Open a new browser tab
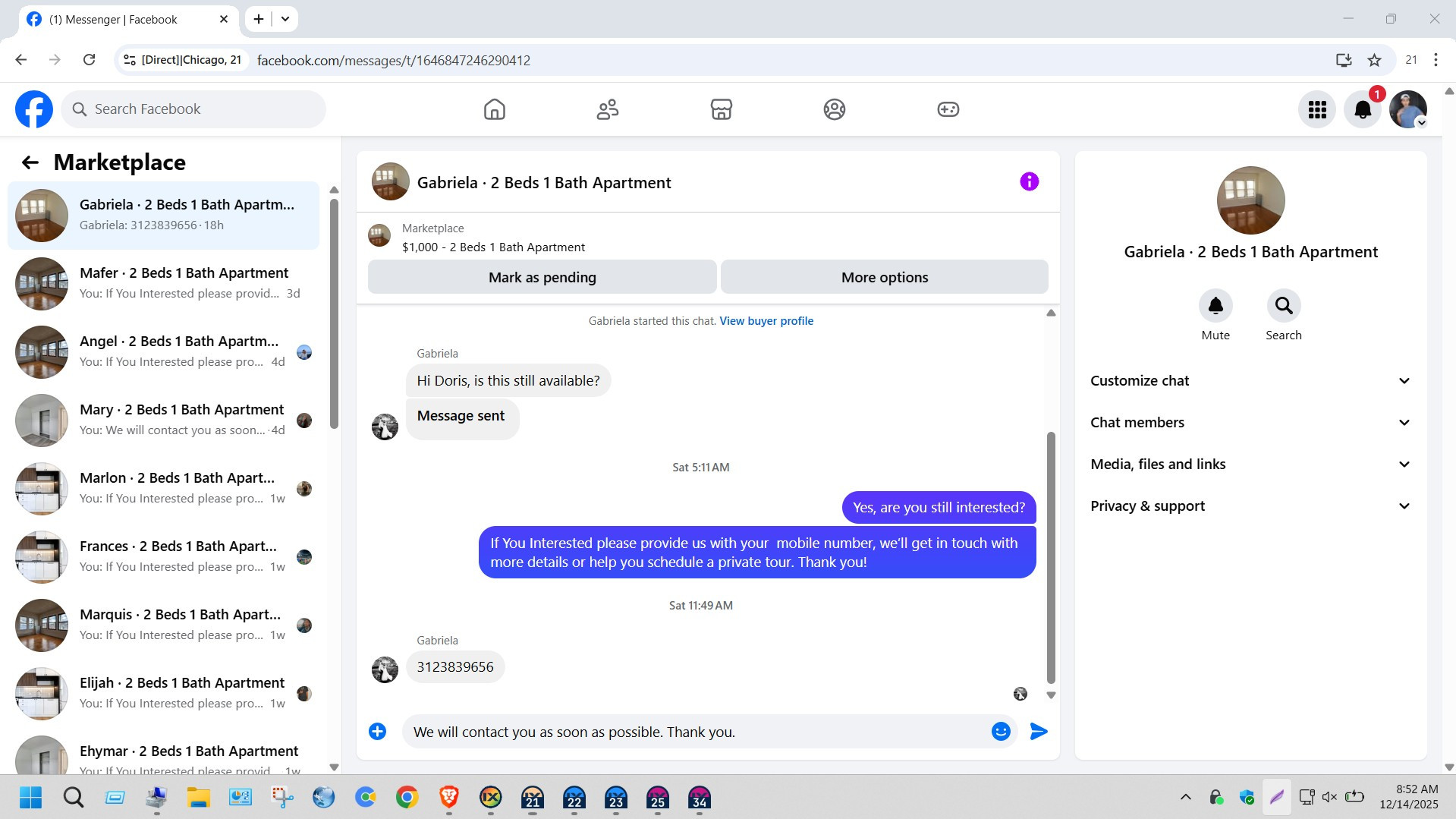The height and width of the screenshot is (819, 1456). pyautogui.click(x=259, y=19)
